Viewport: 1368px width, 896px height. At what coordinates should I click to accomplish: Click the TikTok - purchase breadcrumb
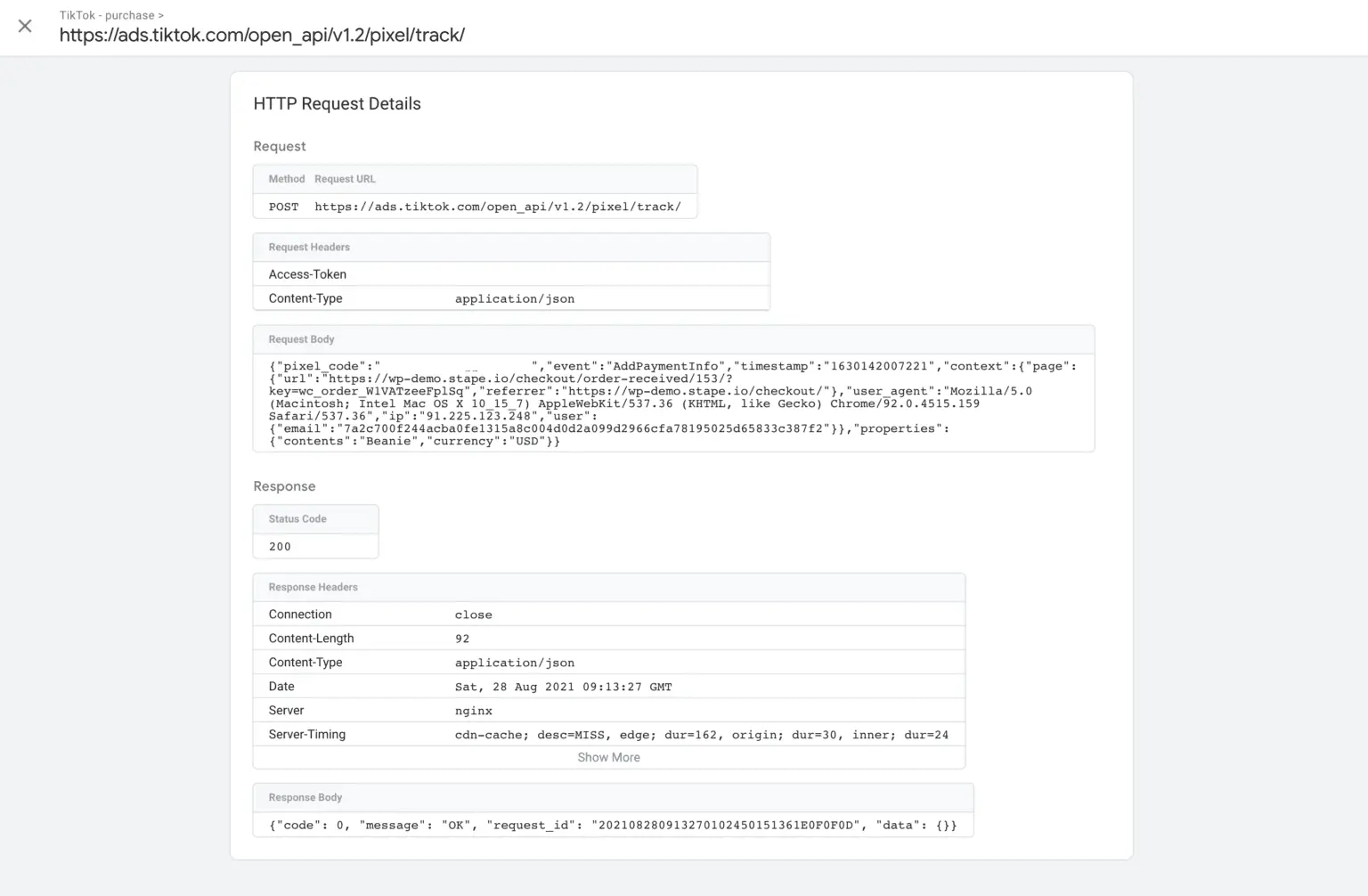[111, 15]
